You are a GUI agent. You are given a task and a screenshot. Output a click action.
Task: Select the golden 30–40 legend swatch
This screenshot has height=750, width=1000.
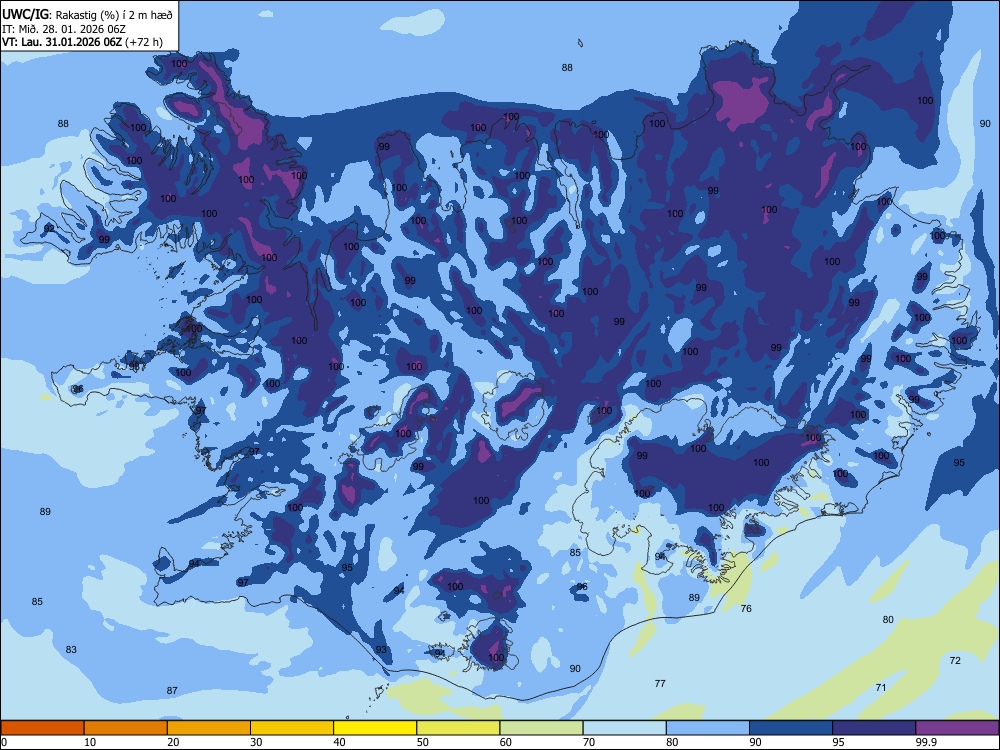pos(292,728)
